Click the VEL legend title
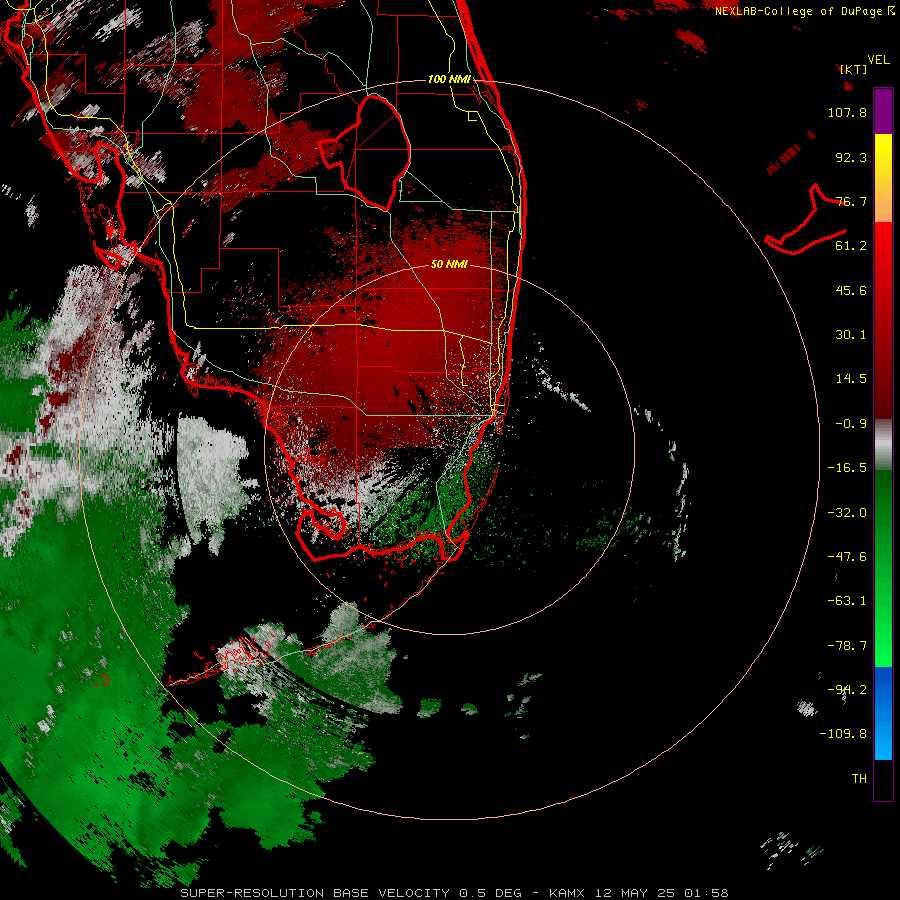The width and height of the screenshot is (900, 900). 878,60
